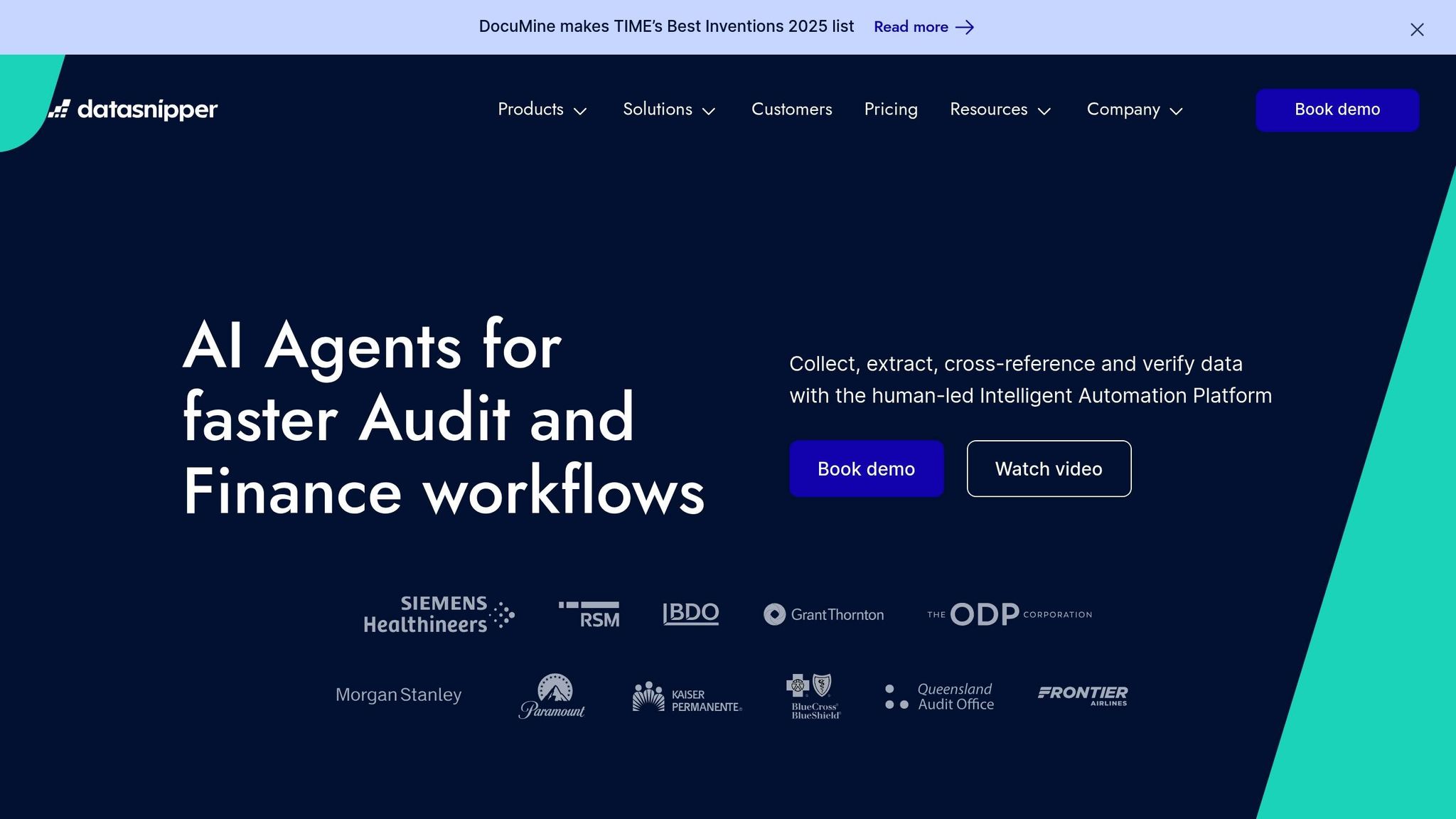Screen dimensions: 1456x819
Task: Click the datasnipper logo
Action: 134,109
